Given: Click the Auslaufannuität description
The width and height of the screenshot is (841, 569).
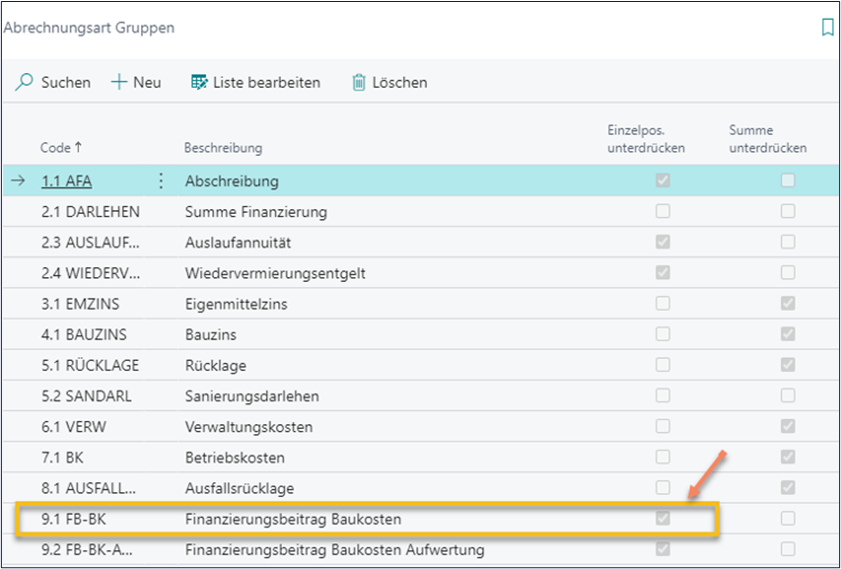Looking at the screenshot, I should point(238,242).
